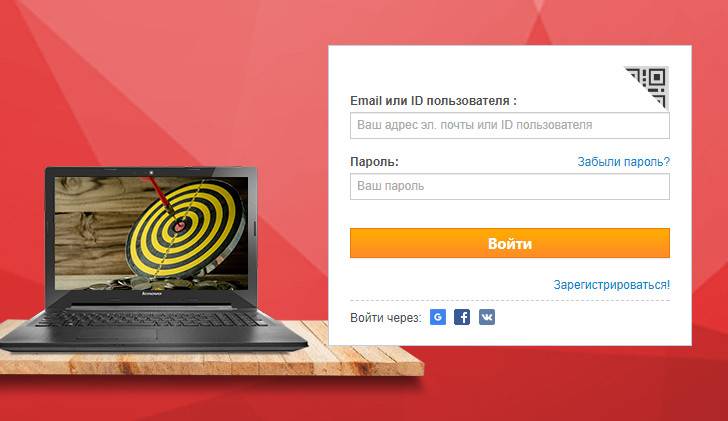Click the Войти через: label

tap(386, 318)
